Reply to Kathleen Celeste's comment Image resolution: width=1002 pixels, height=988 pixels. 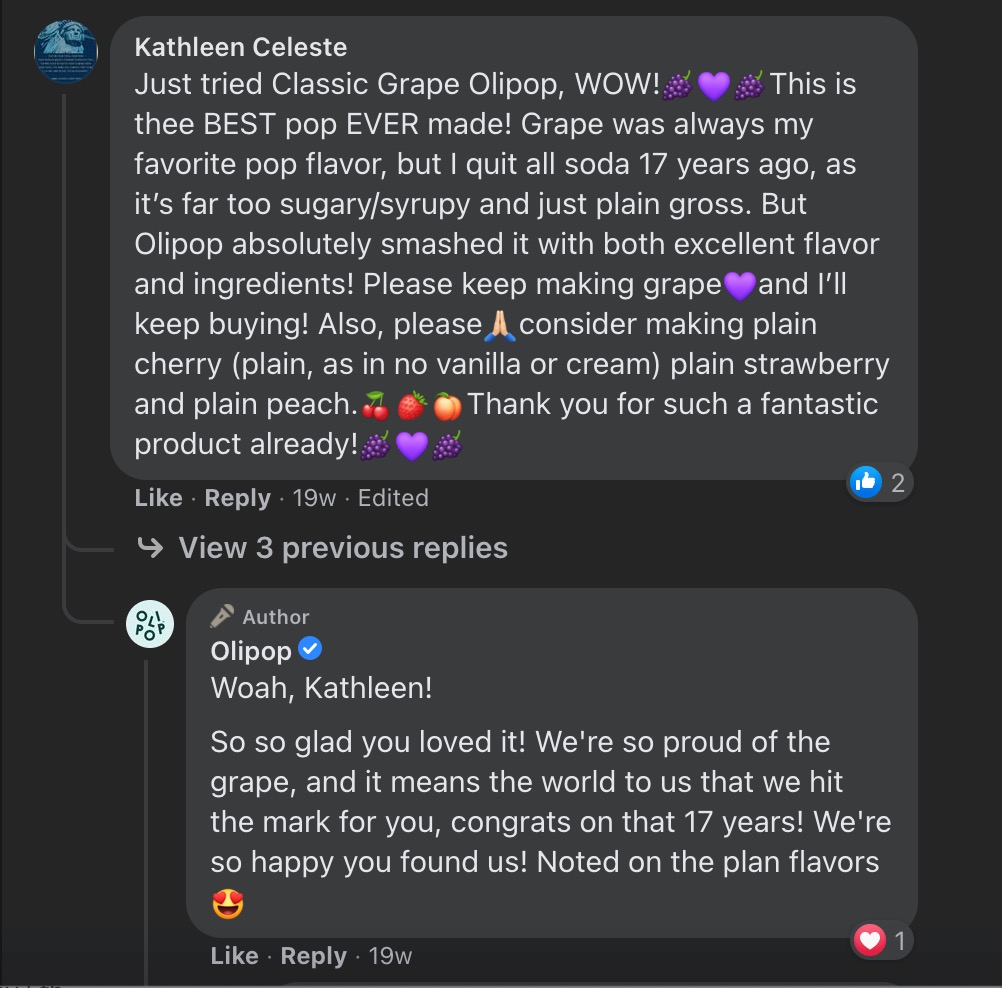point(237,498)
